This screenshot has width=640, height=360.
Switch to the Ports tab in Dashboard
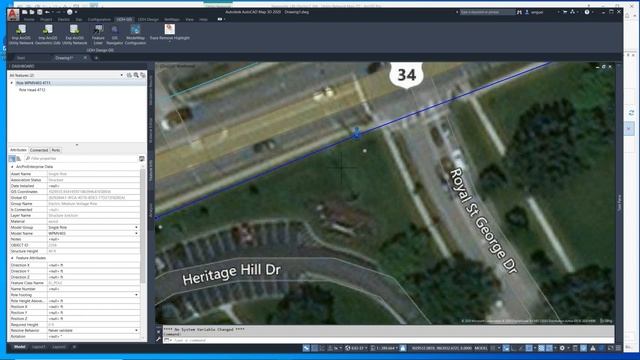(56, 150)
